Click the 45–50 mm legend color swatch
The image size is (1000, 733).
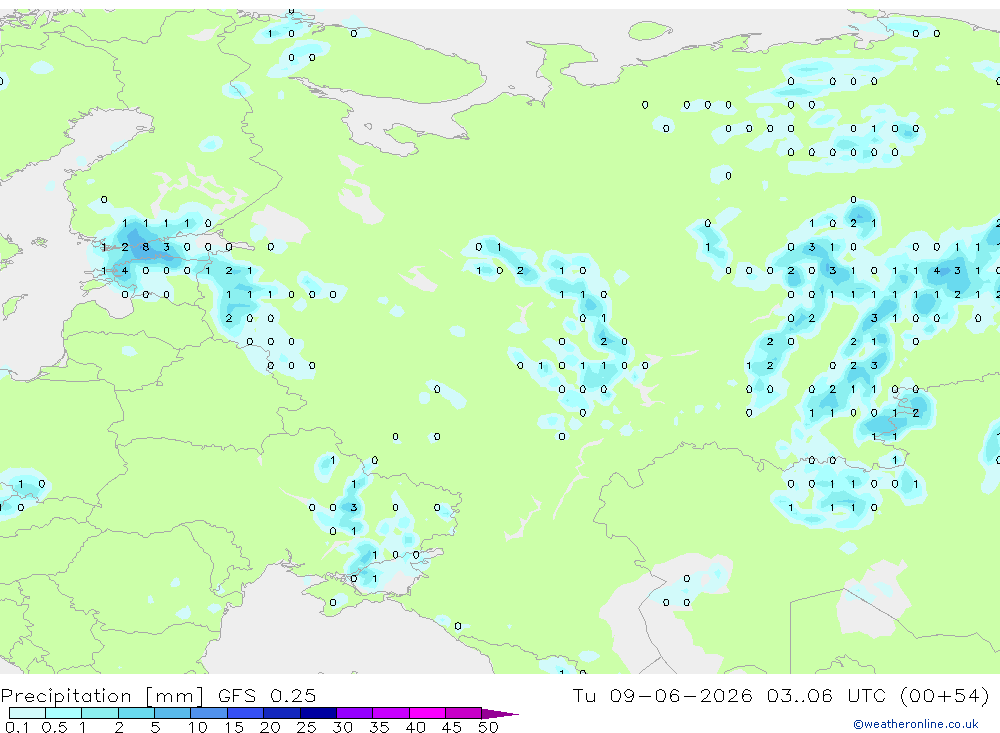[x=464, y=713]
